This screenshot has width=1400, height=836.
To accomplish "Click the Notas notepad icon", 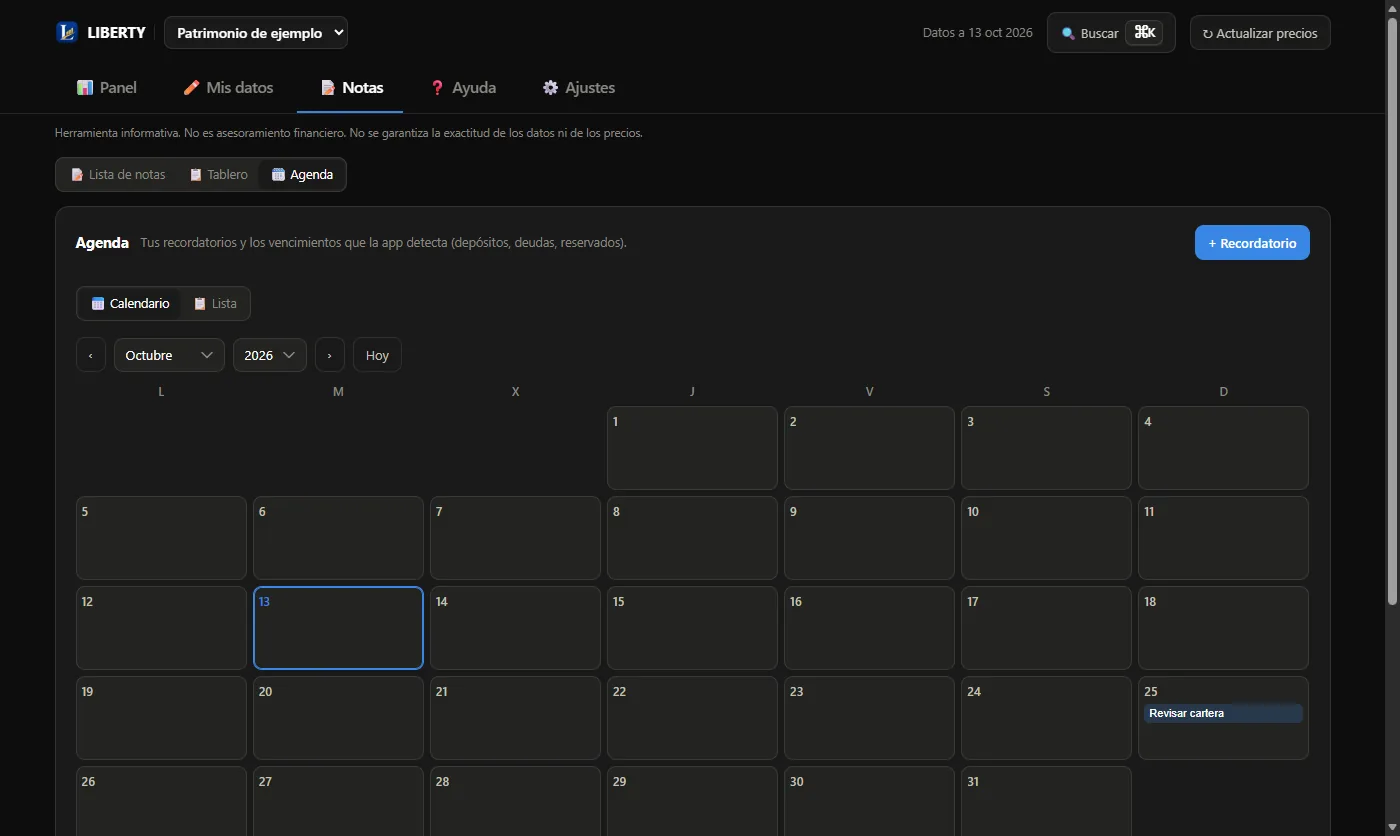I will (328, 87).
